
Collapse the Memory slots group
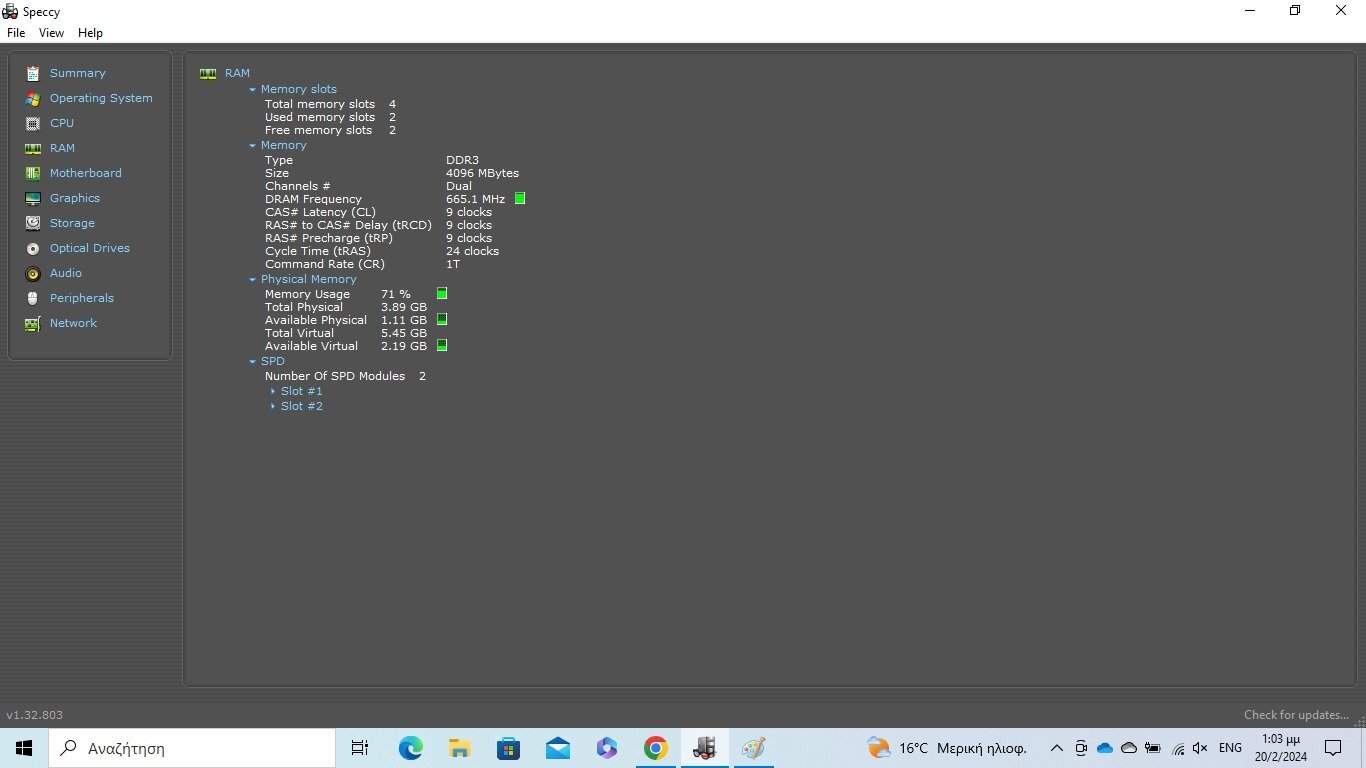click(x=253, y=89)
